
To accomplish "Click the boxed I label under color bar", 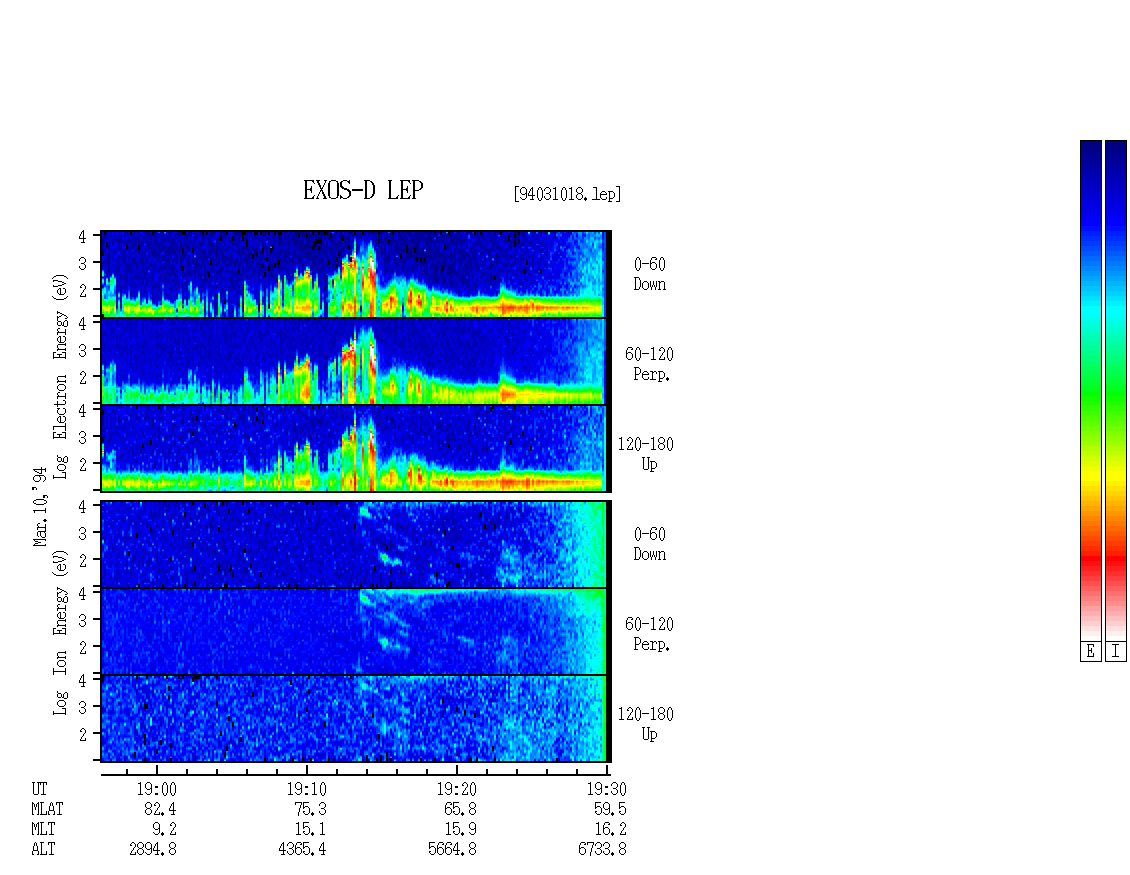I will 1116,652.
